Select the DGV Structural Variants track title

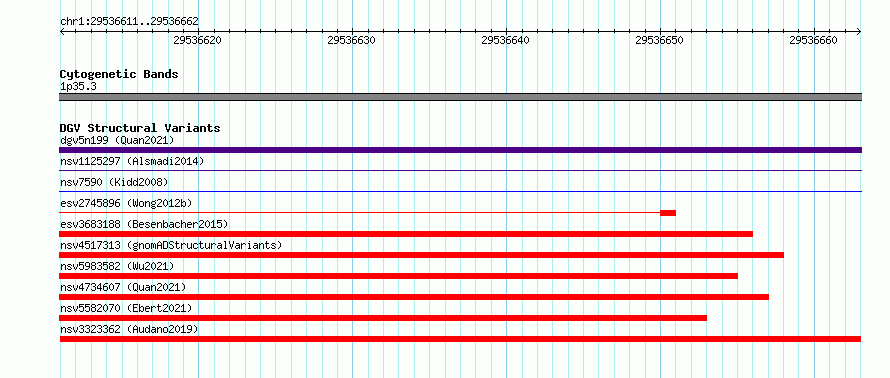tap(140, 128)
